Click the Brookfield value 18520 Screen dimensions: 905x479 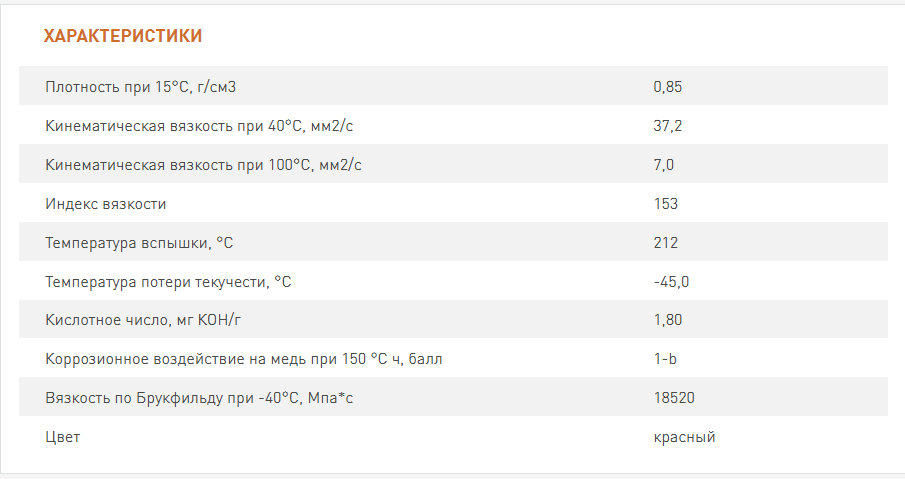674,398
